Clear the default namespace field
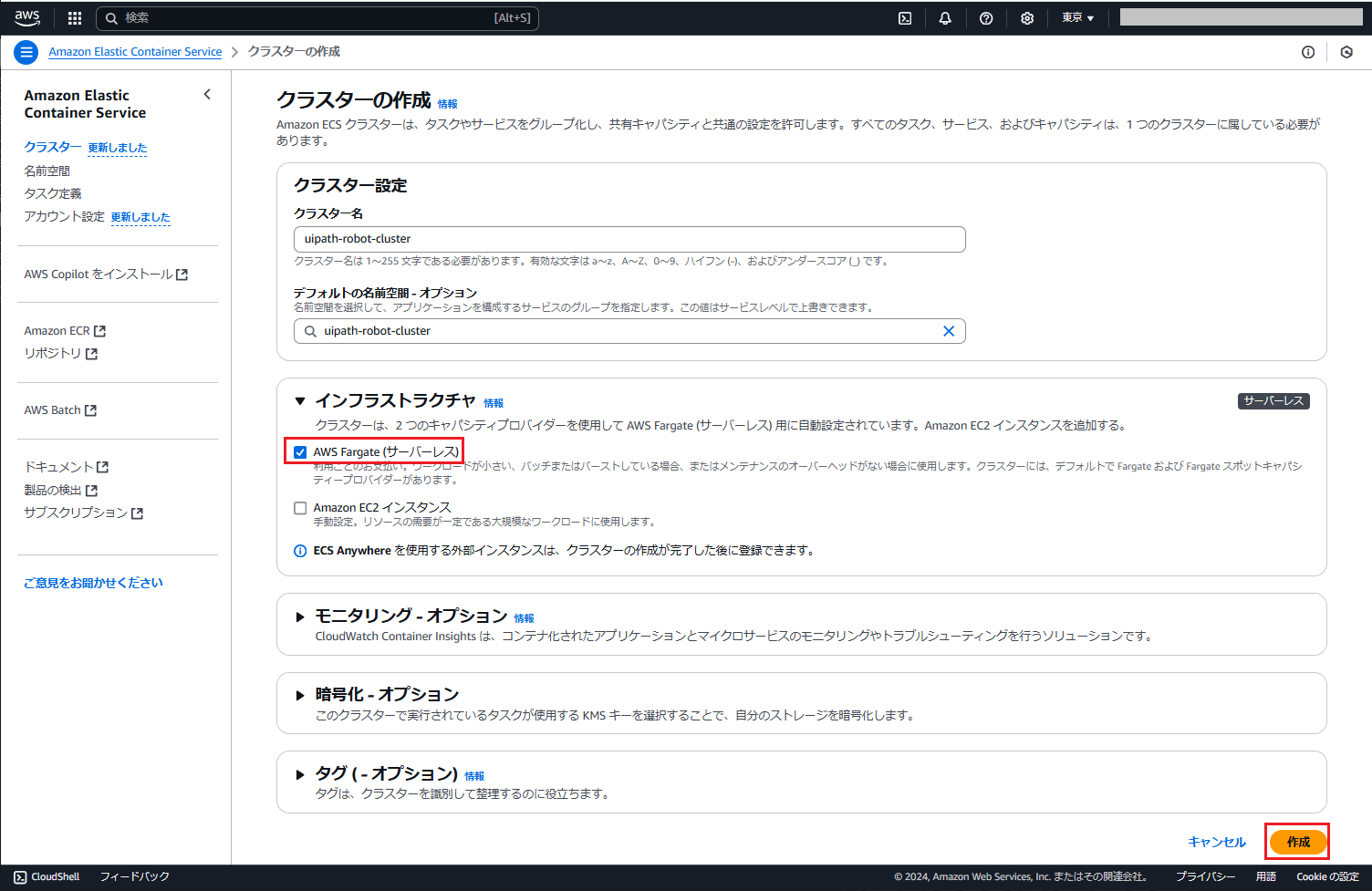This screenshot has width=1372, height=891. click(949, 331)
